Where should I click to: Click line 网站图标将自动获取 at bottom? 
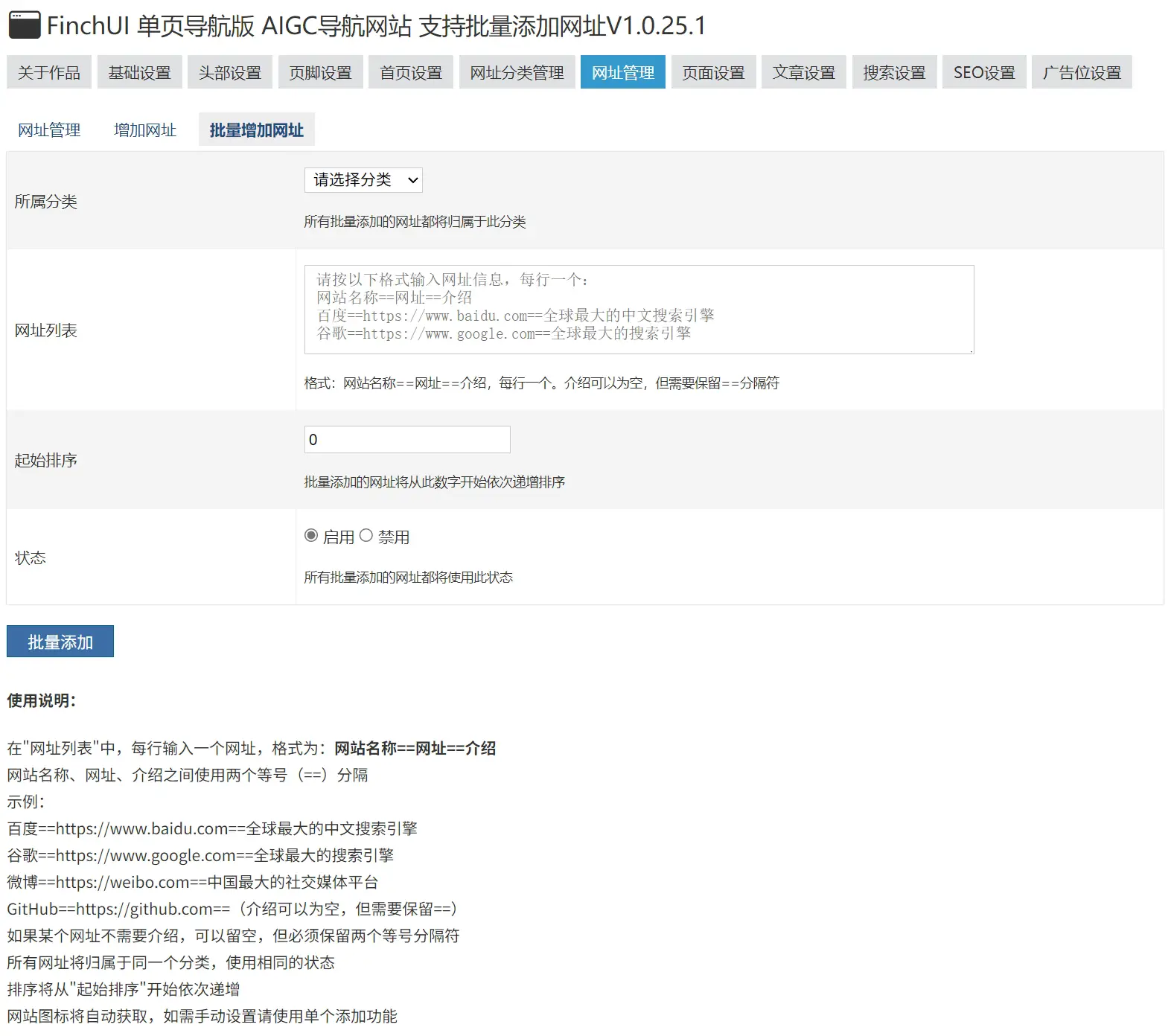pyautogui.click(x=202, y=1017)
